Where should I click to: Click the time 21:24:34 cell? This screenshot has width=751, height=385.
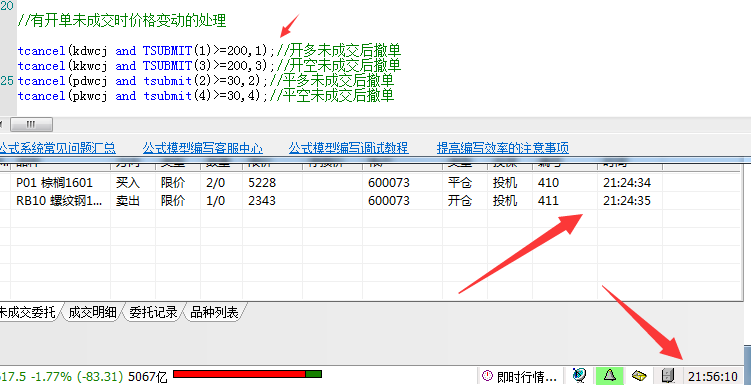coord(630,182)
